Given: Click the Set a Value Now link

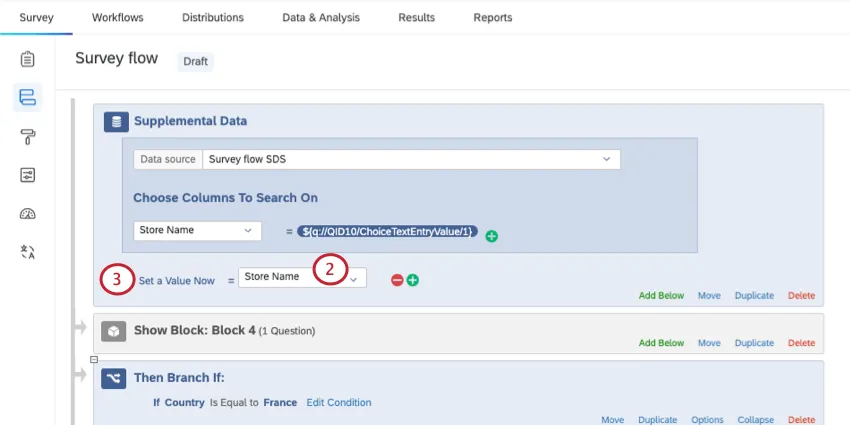Looking at the screenshot, I should [177, 281].
